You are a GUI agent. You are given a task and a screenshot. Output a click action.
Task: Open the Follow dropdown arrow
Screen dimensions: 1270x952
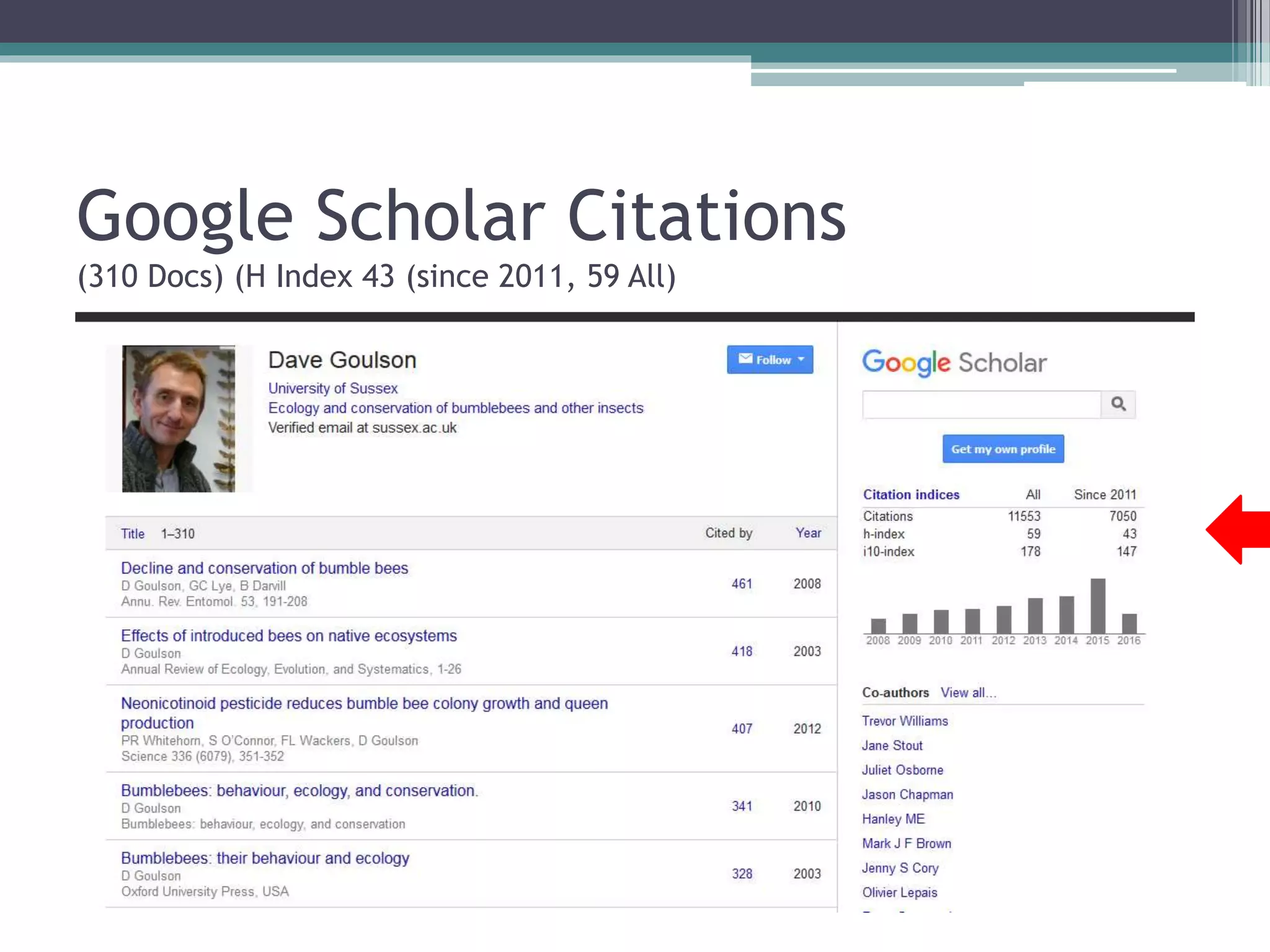pos(801,359)
